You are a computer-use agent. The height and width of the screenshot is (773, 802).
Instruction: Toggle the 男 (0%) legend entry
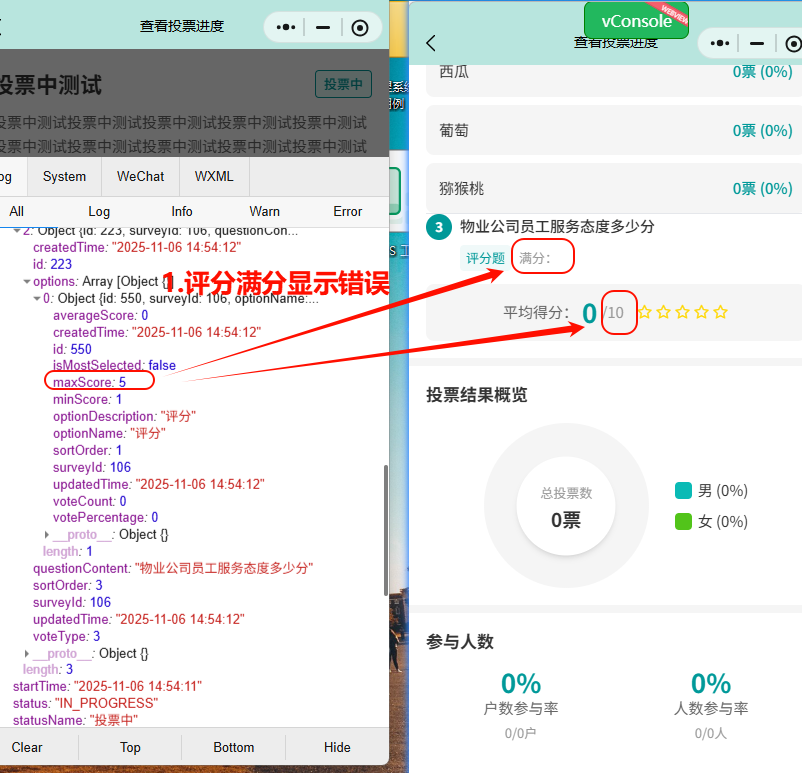point(711,491)
